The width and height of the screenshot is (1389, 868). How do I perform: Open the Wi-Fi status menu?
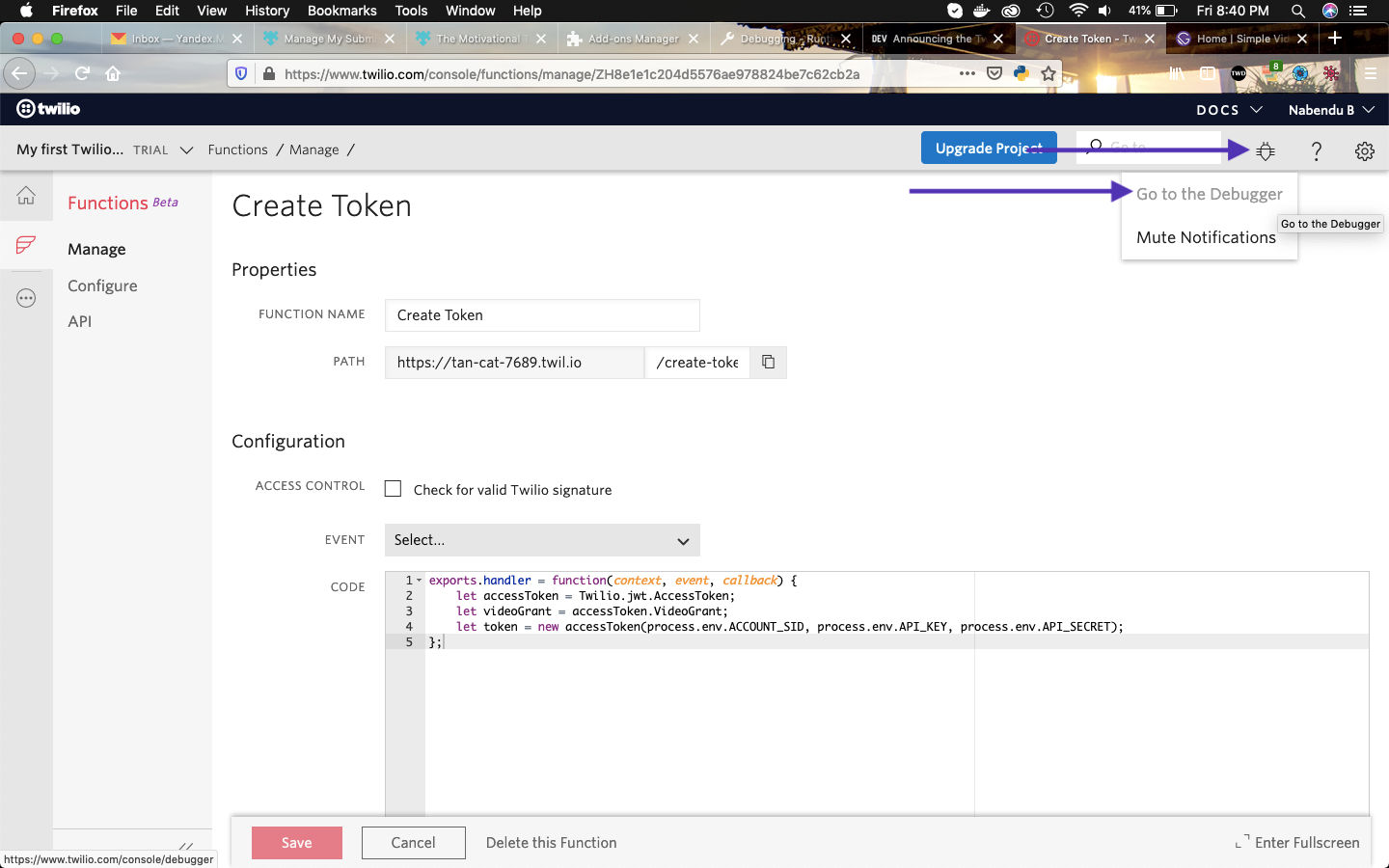[1078, 11]
